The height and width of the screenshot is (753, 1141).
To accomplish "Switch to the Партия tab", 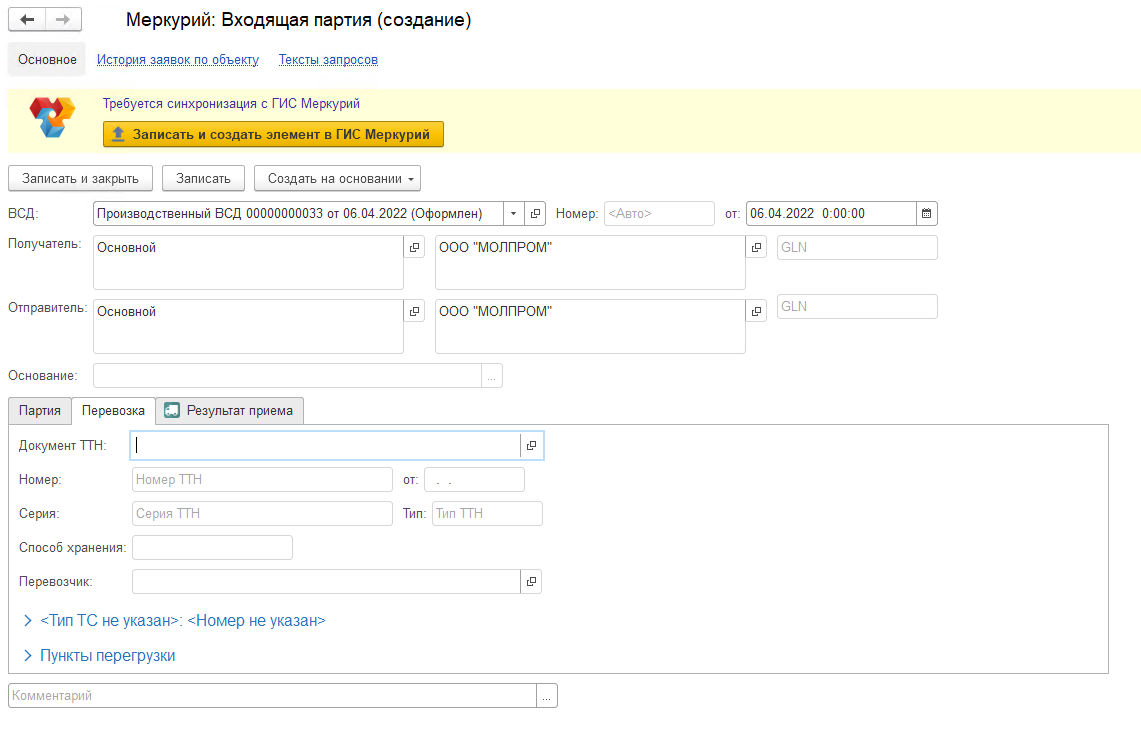I will click(x=40, y=411).
